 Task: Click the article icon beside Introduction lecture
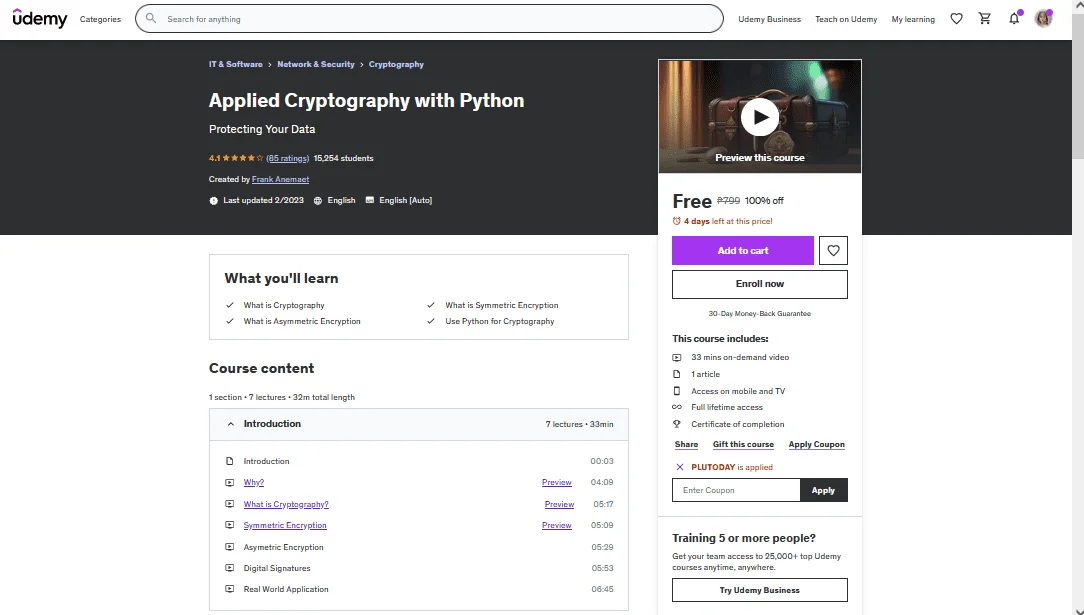point(230,461)
